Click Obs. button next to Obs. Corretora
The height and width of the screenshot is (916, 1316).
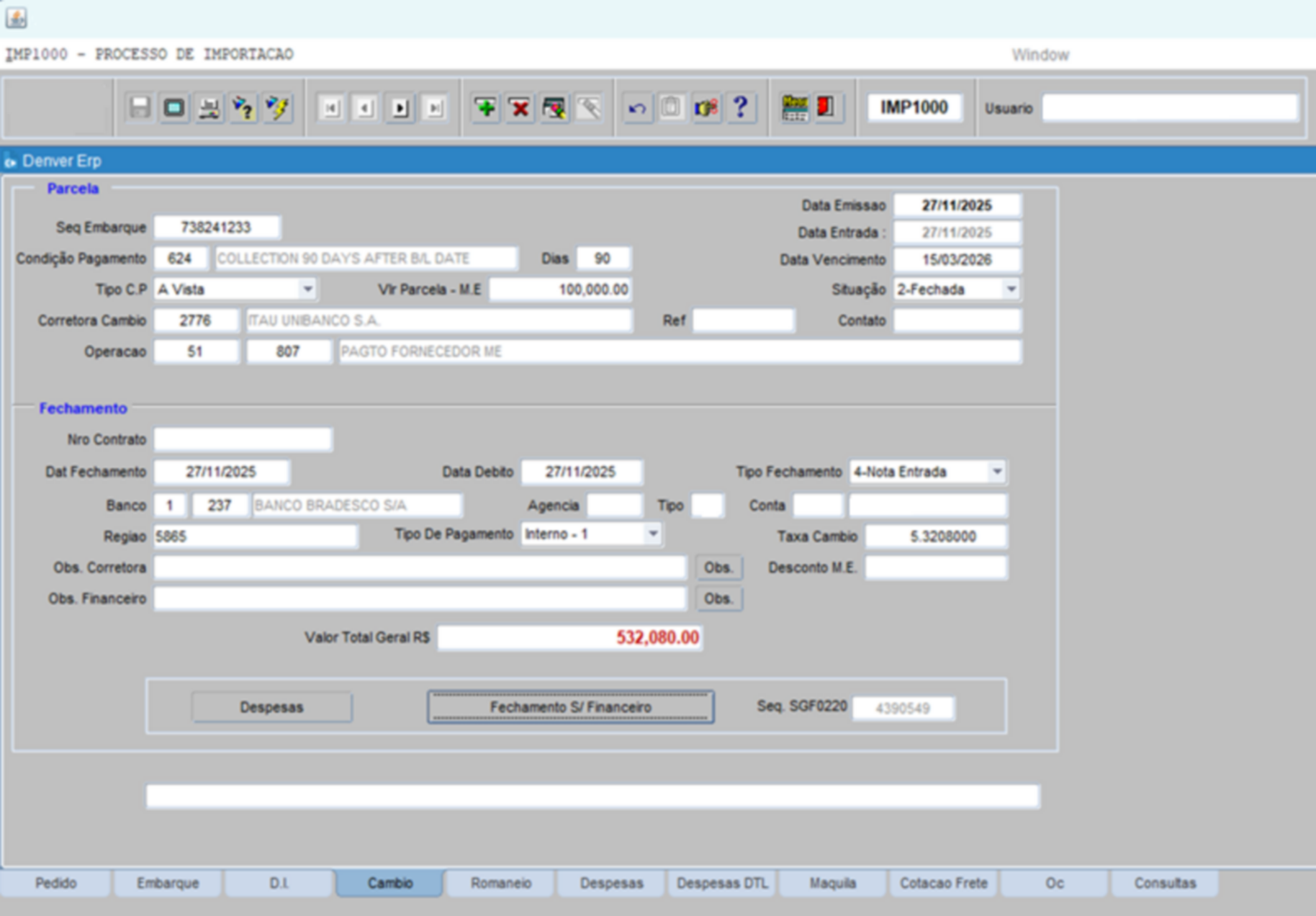coord(718,567)
